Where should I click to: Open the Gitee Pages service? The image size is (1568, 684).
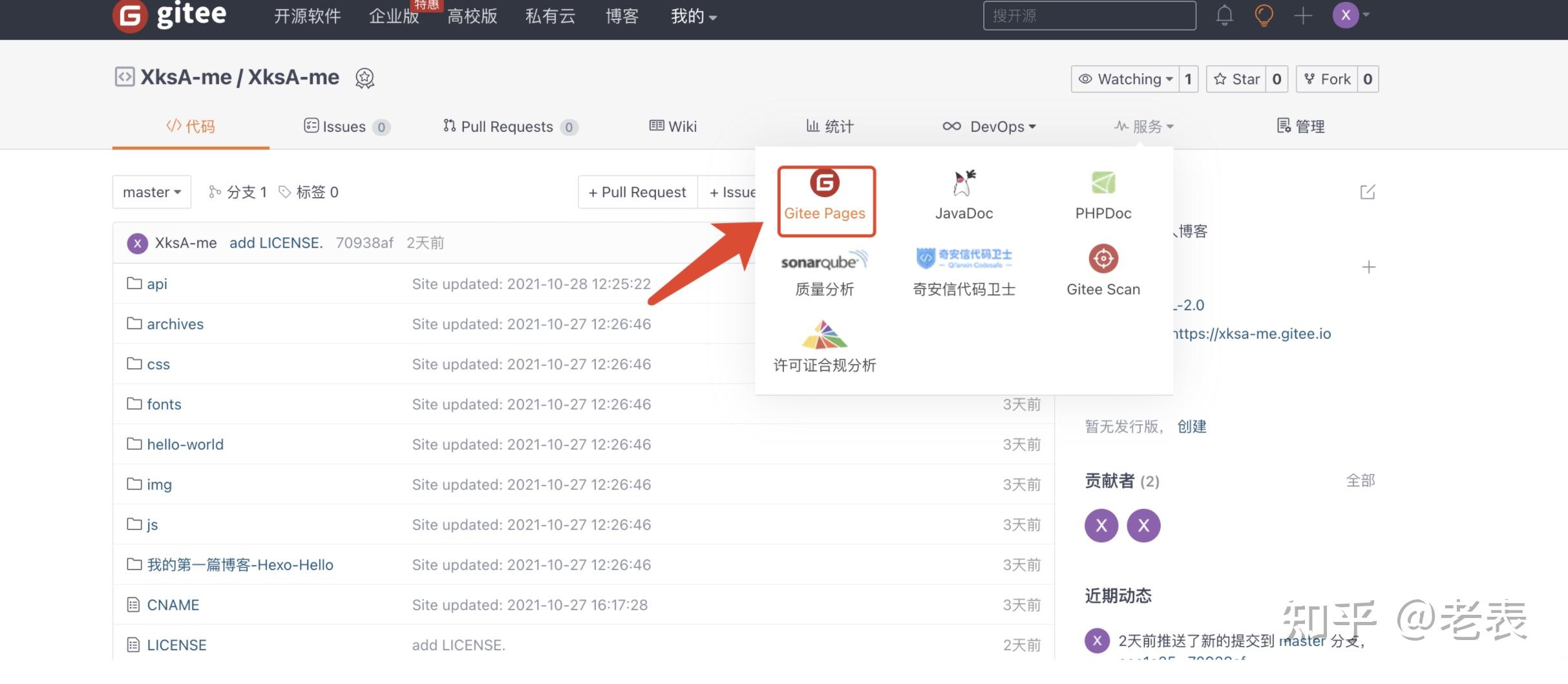point(825,200)
